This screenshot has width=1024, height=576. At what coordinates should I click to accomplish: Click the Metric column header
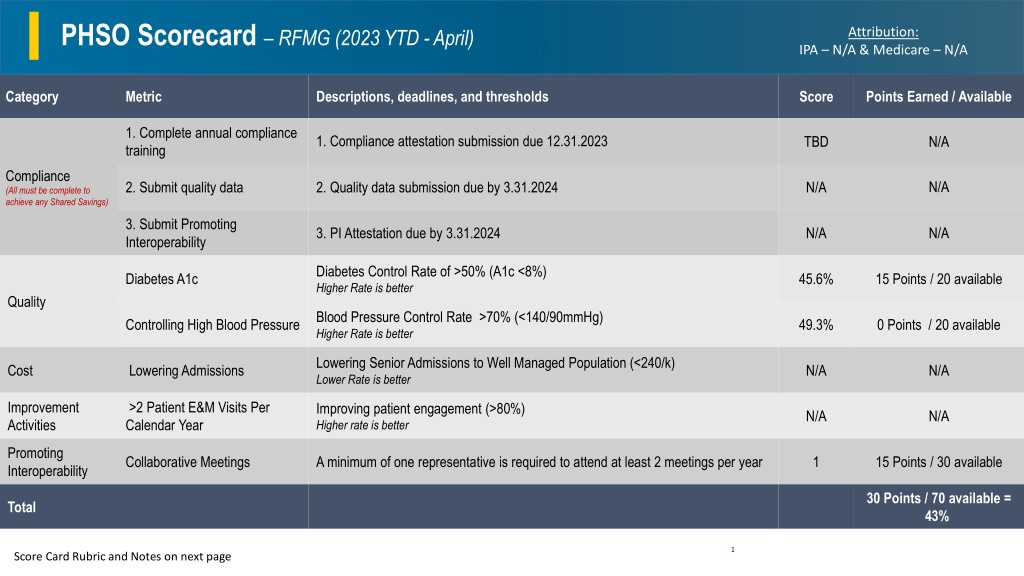143,97
